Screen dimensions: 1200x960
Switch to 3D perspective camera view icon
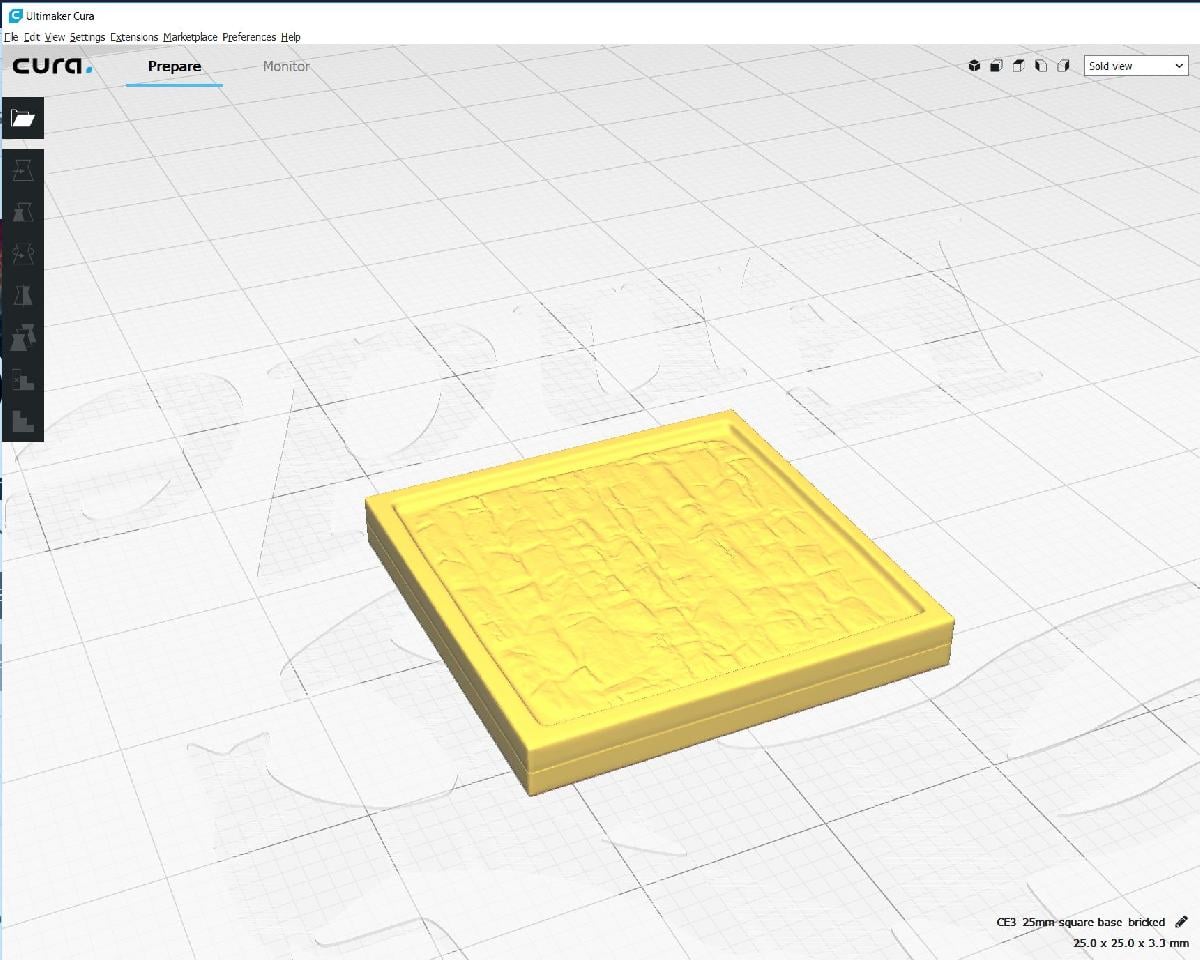pos(974,66)
